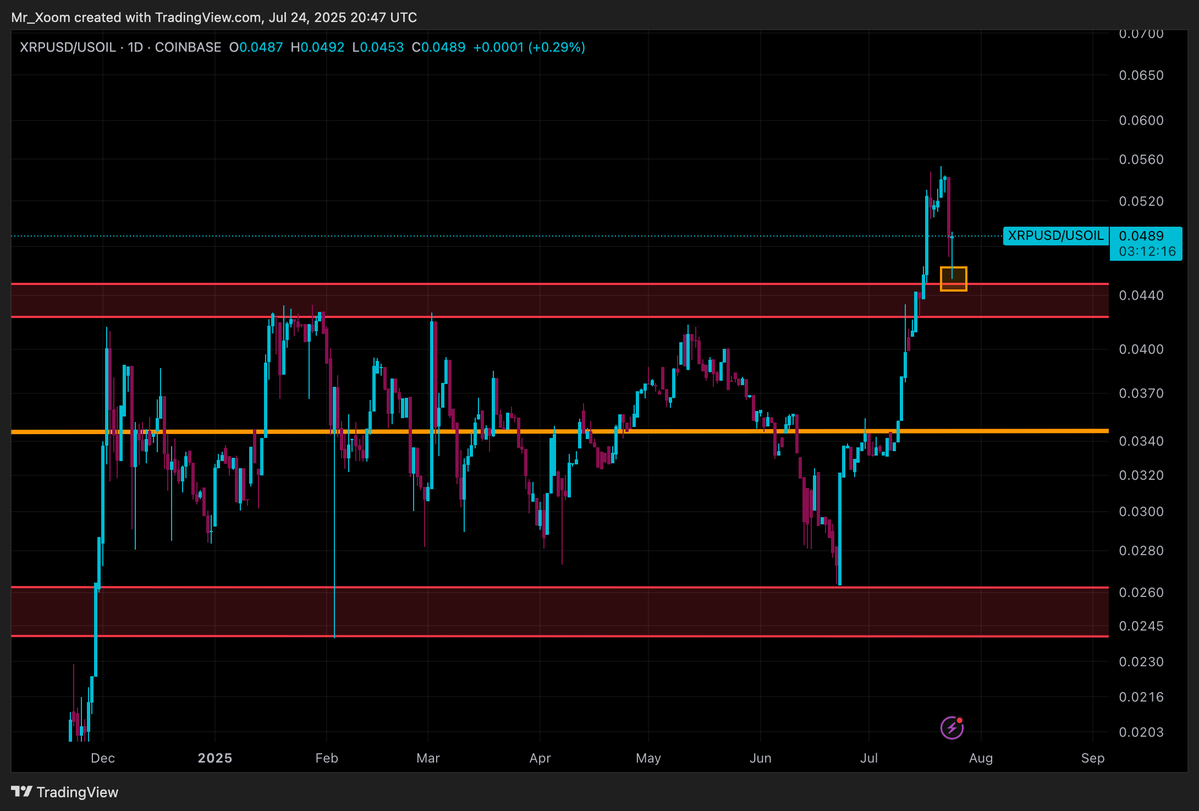Click the close value C0.0489
The height and width of the screenshot is (811, 1199).
(438, 47)
